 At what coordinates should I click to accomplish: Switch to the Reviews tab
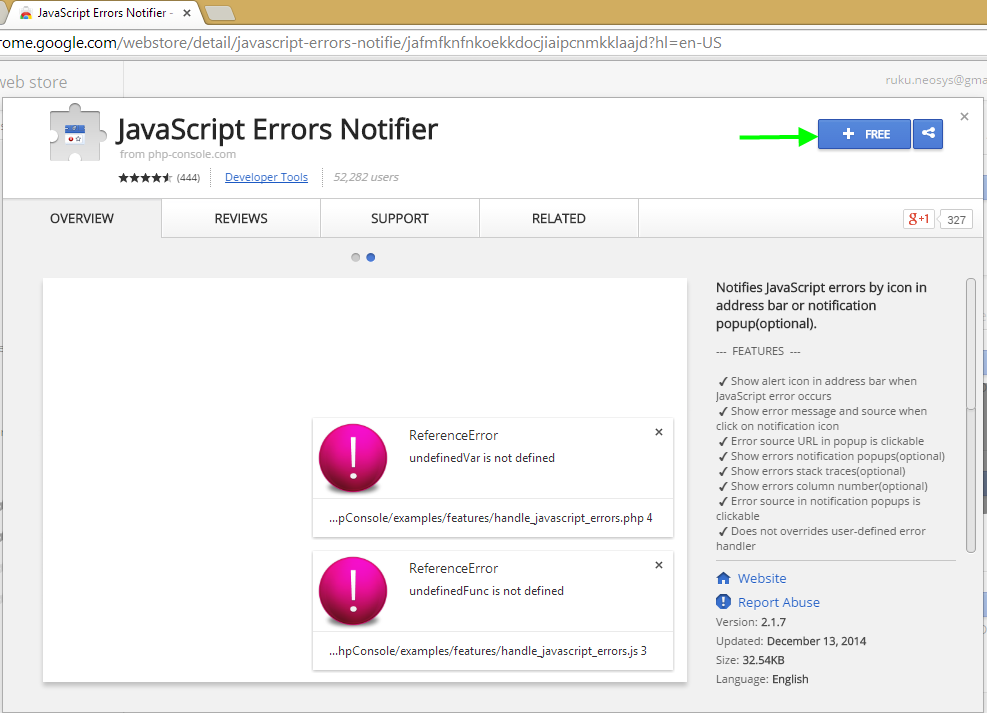[241, 218]
